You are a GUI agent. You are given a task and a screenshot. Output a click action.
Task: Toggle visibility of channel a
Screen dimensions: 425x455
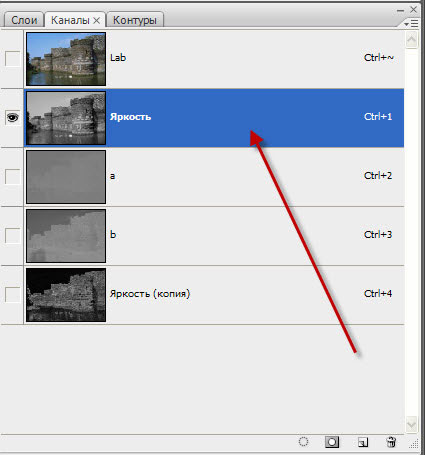point(12,177)
